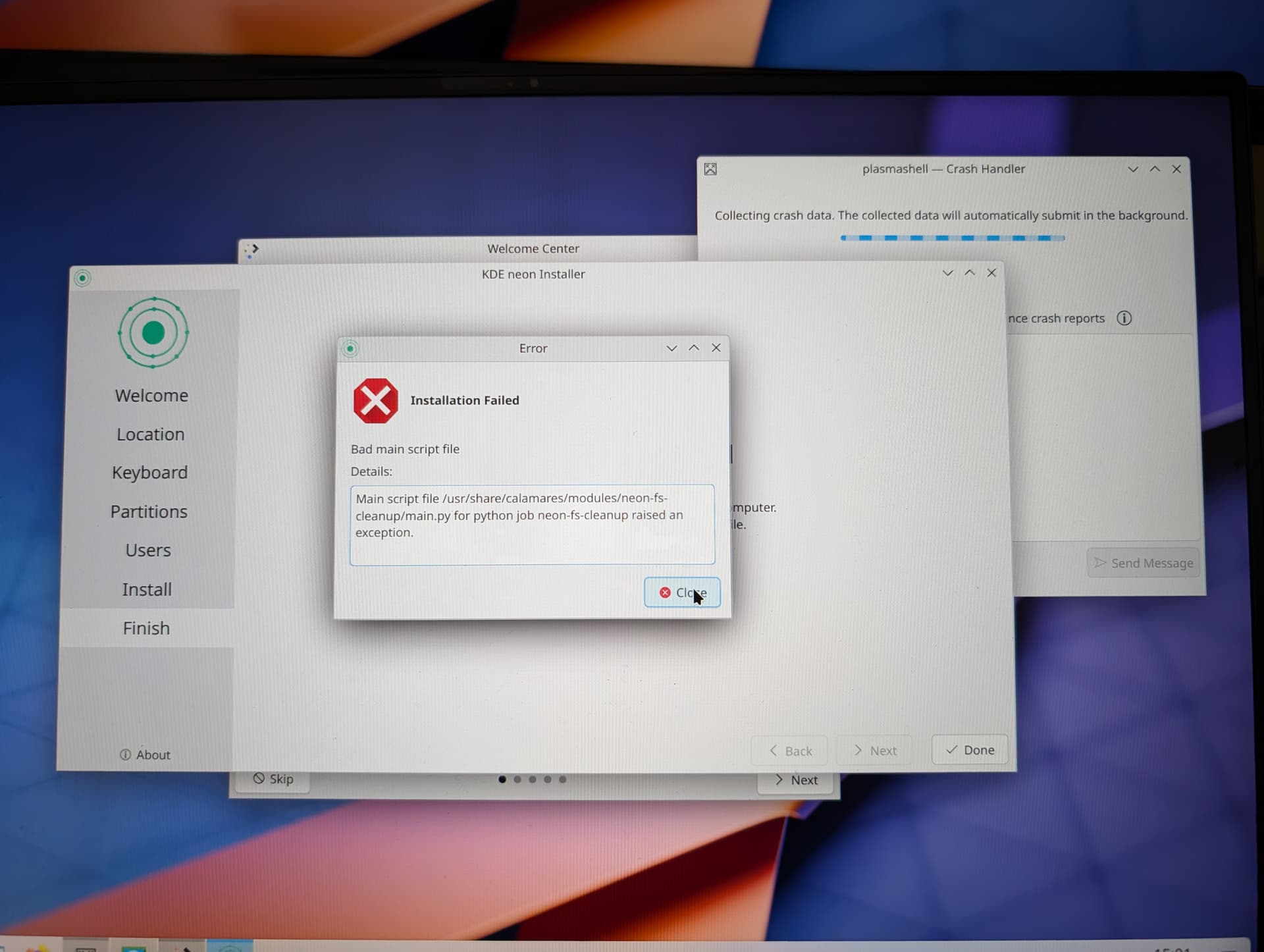
Task: Minimize the Error dialog window
Action: pyautogui.click(x=671, y=348)
